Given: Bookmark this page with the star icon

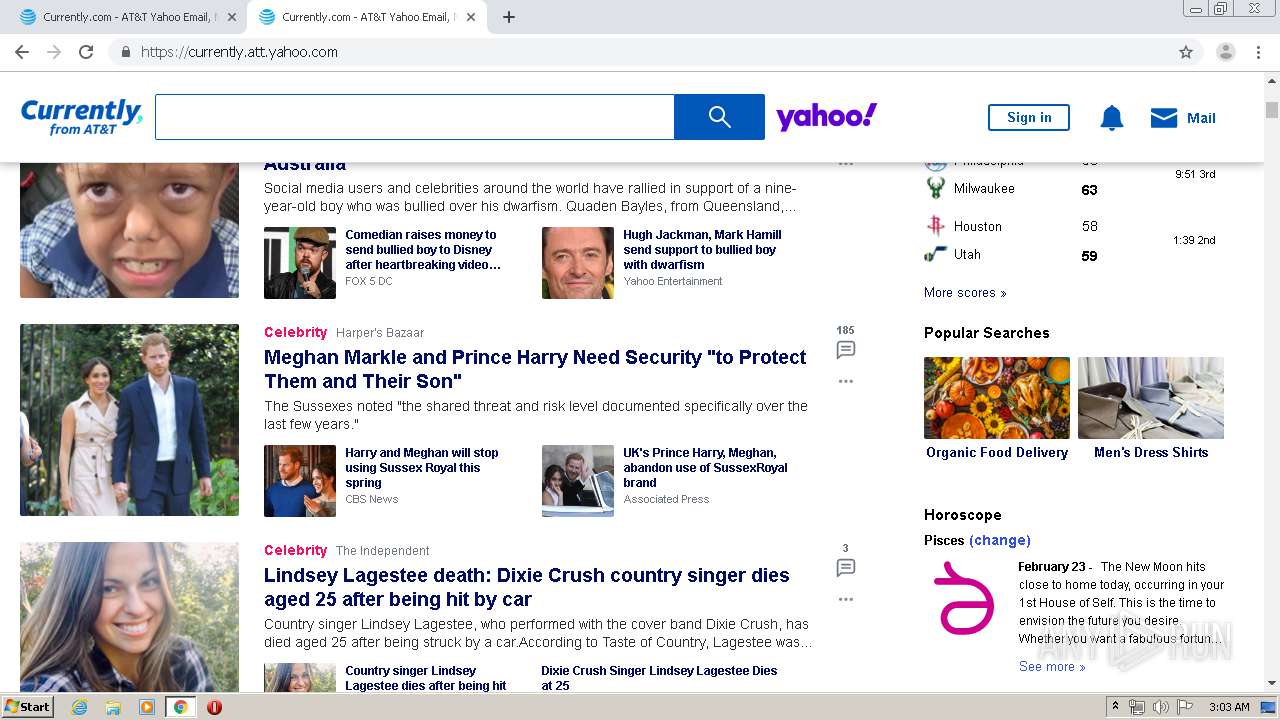Looking at the screenshot, I should (x=1186, y=52).
